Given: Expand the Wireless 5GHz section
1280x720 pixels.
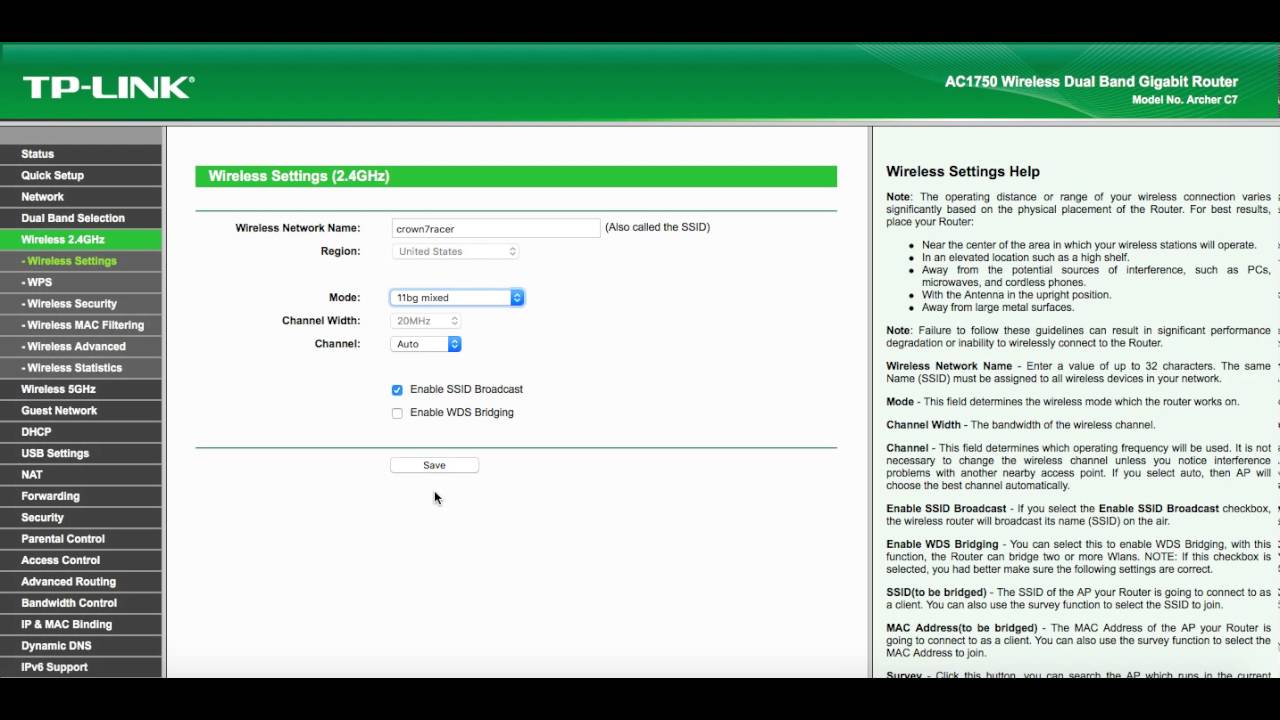Looking at the screenshot, I should pyautogui.click(x=80, y=389).
